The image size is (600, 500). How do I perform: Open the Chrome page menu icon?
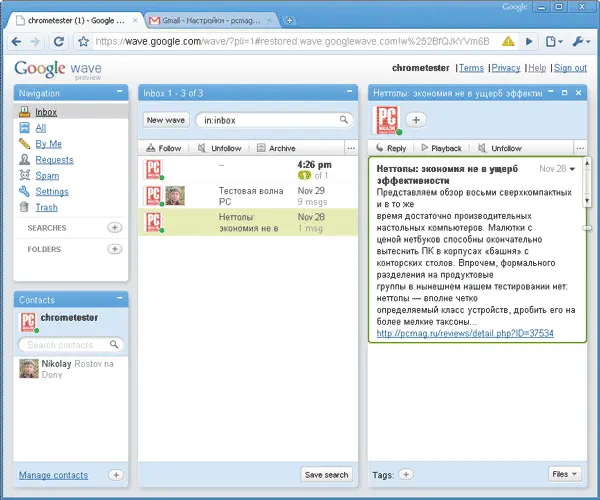(x=553, y=41)
